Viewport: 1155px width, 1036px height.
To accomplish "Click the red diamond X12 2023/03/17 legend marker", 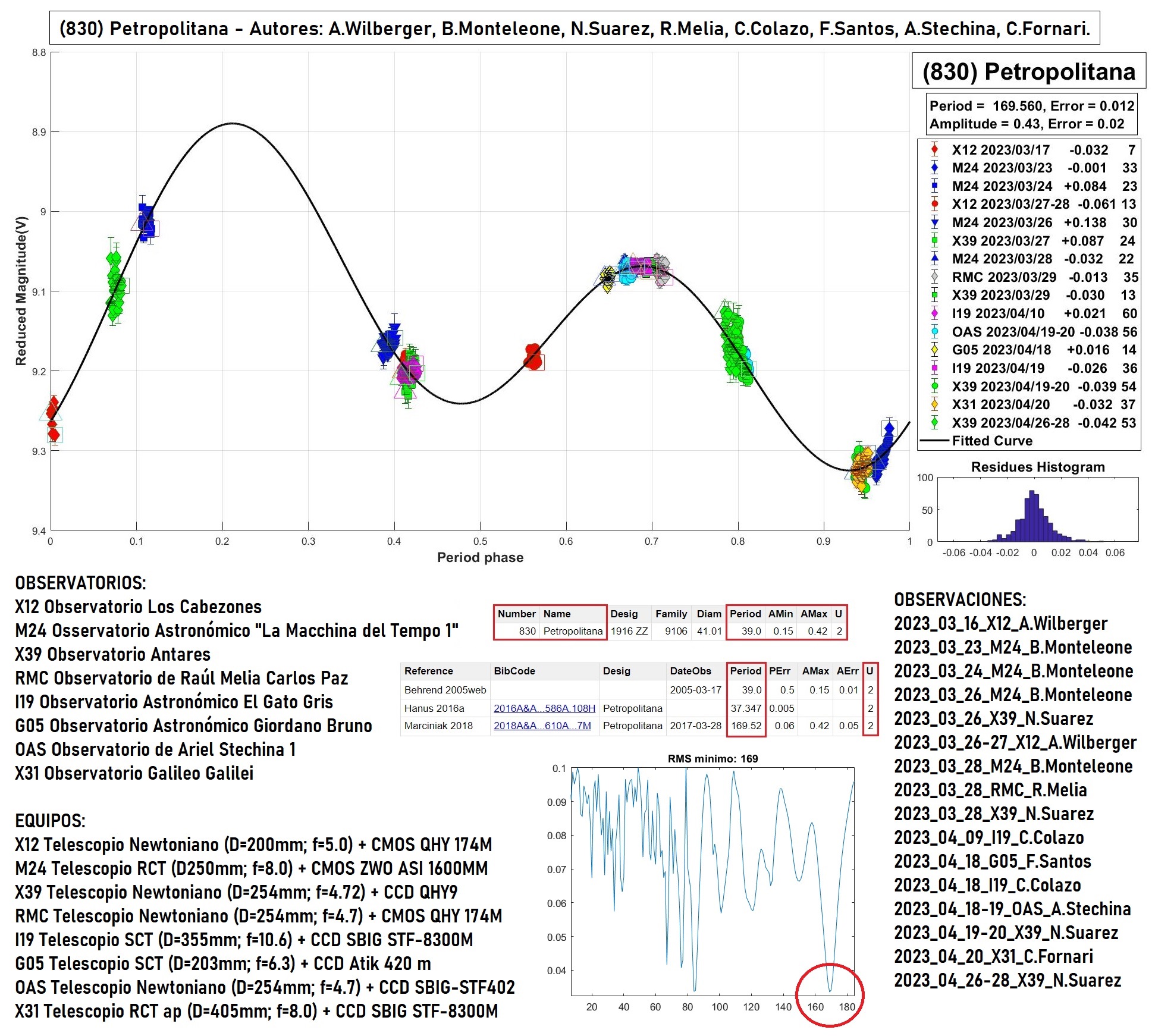I will click(x=934, y=149).
